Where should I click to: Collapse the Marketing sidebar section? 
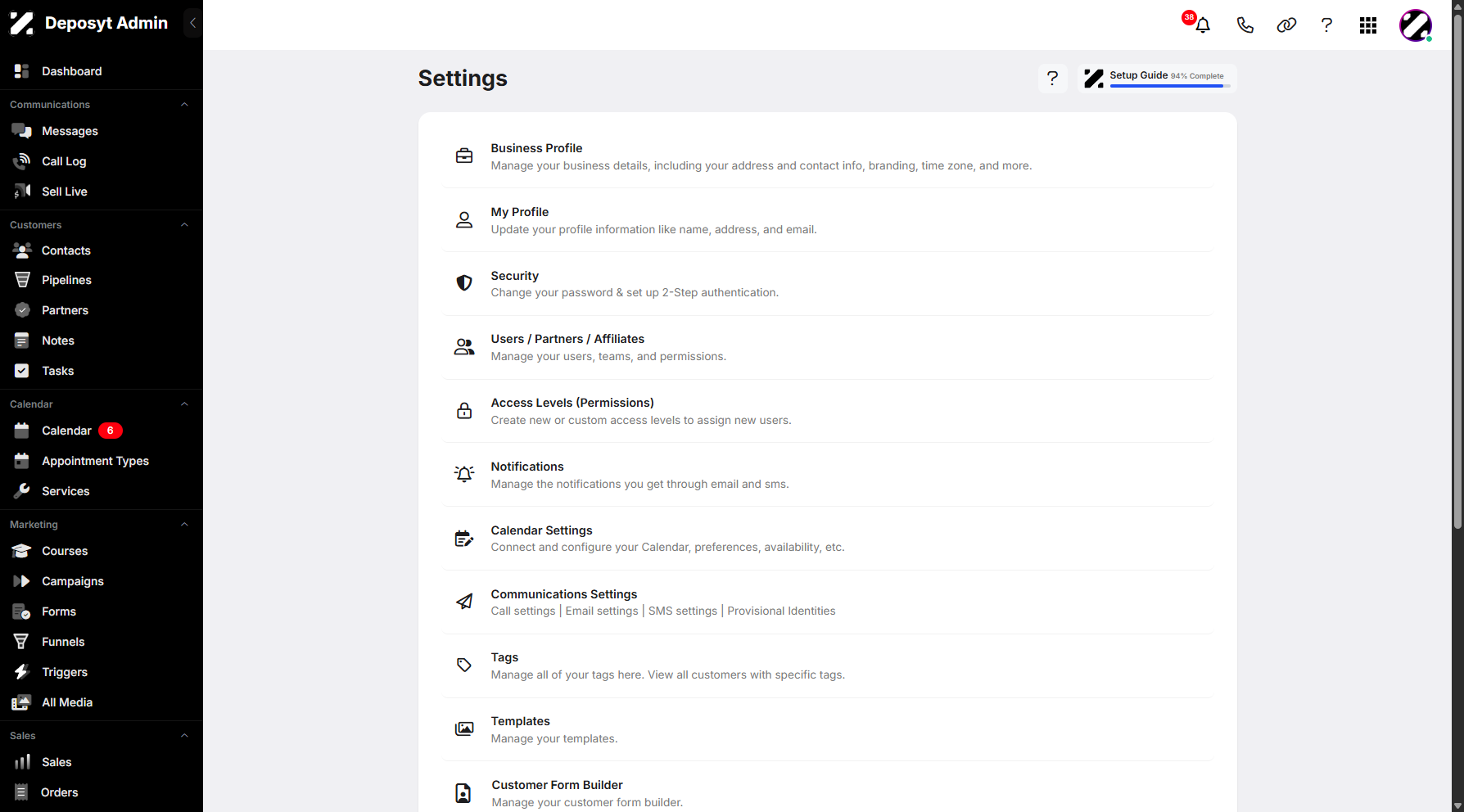click(184, 525)
